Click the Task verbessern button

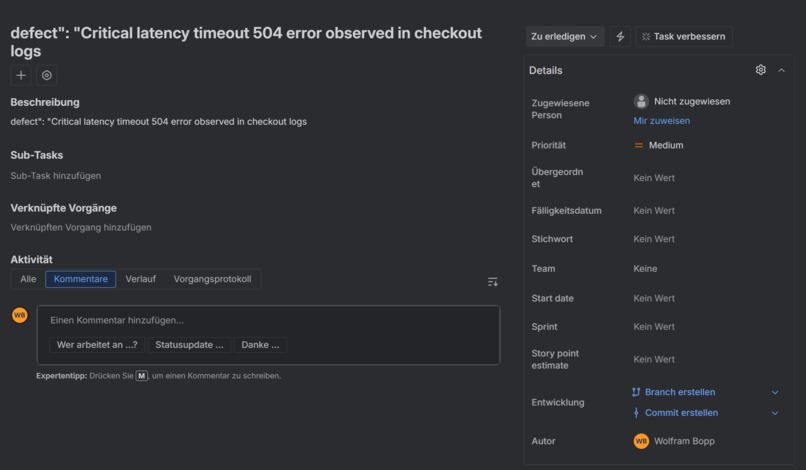(684, 37)
